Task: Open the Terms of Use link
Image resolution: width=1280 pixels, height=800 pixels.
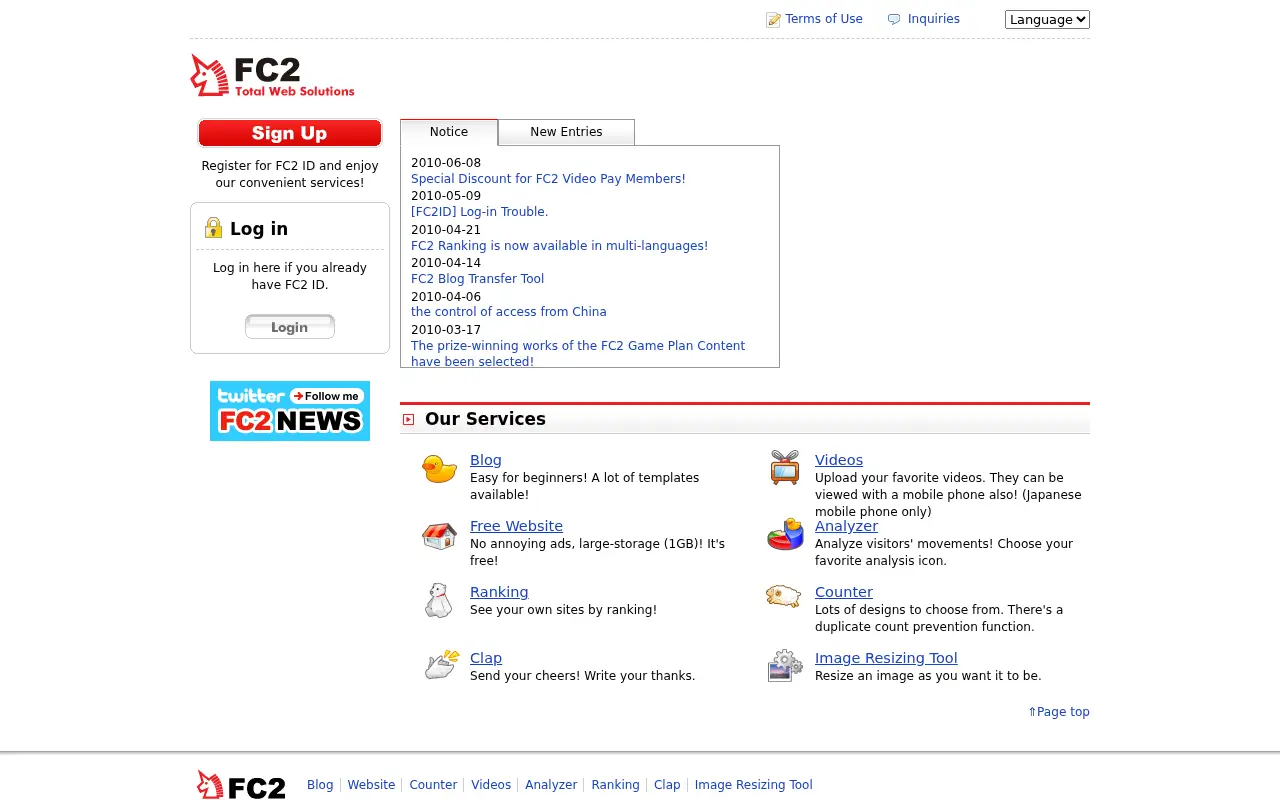Action: click(824, 19)
